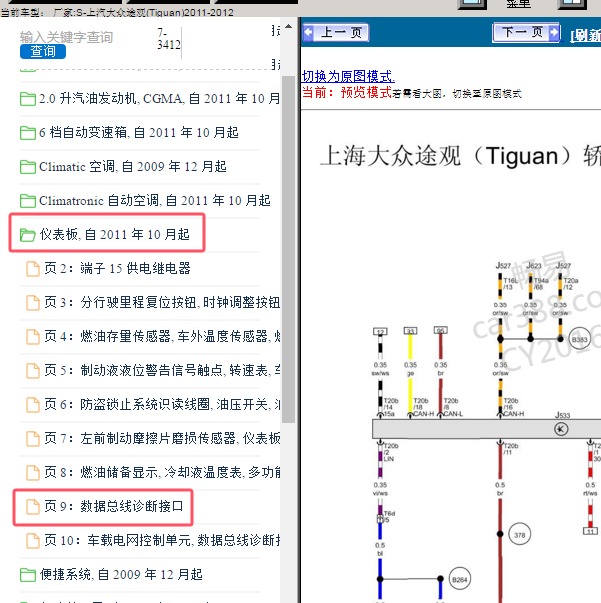The height and width of the screenshot is (603, 601).
Task: Open 页 7:左前制动摩擦片磨损传感器 page
Action: pyautogui.click(x=162, y=438)
